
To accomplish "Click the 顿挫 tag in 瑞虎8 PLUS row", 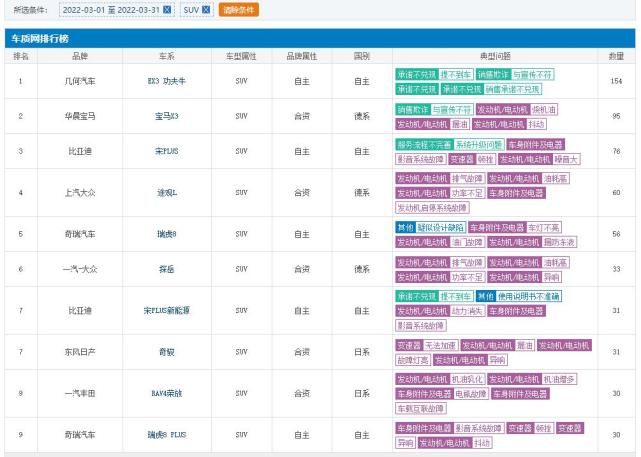I will [x=544, y=429].
